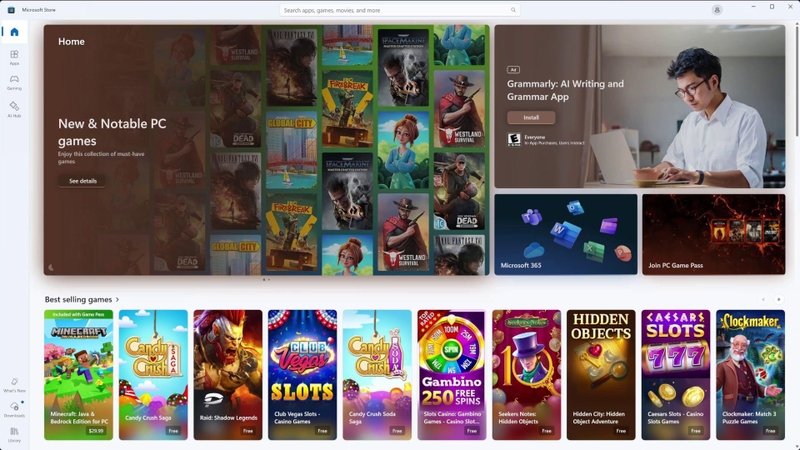Open the AI Hub in the sidebar
Viewport: 800px width, 450px height.
pos(14,109)
